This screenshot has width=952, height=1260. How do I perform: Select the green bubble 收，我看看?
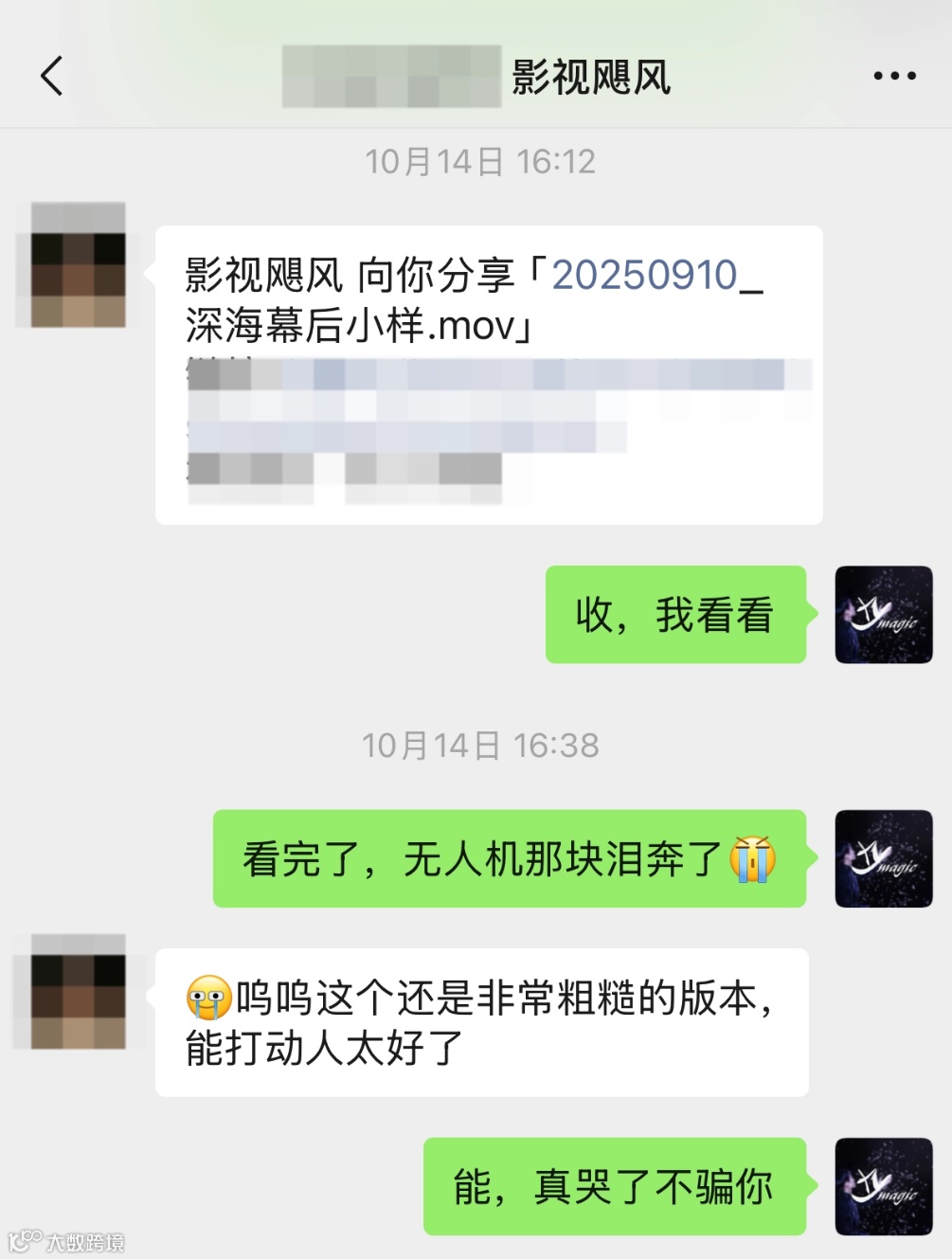coord(675,614)
